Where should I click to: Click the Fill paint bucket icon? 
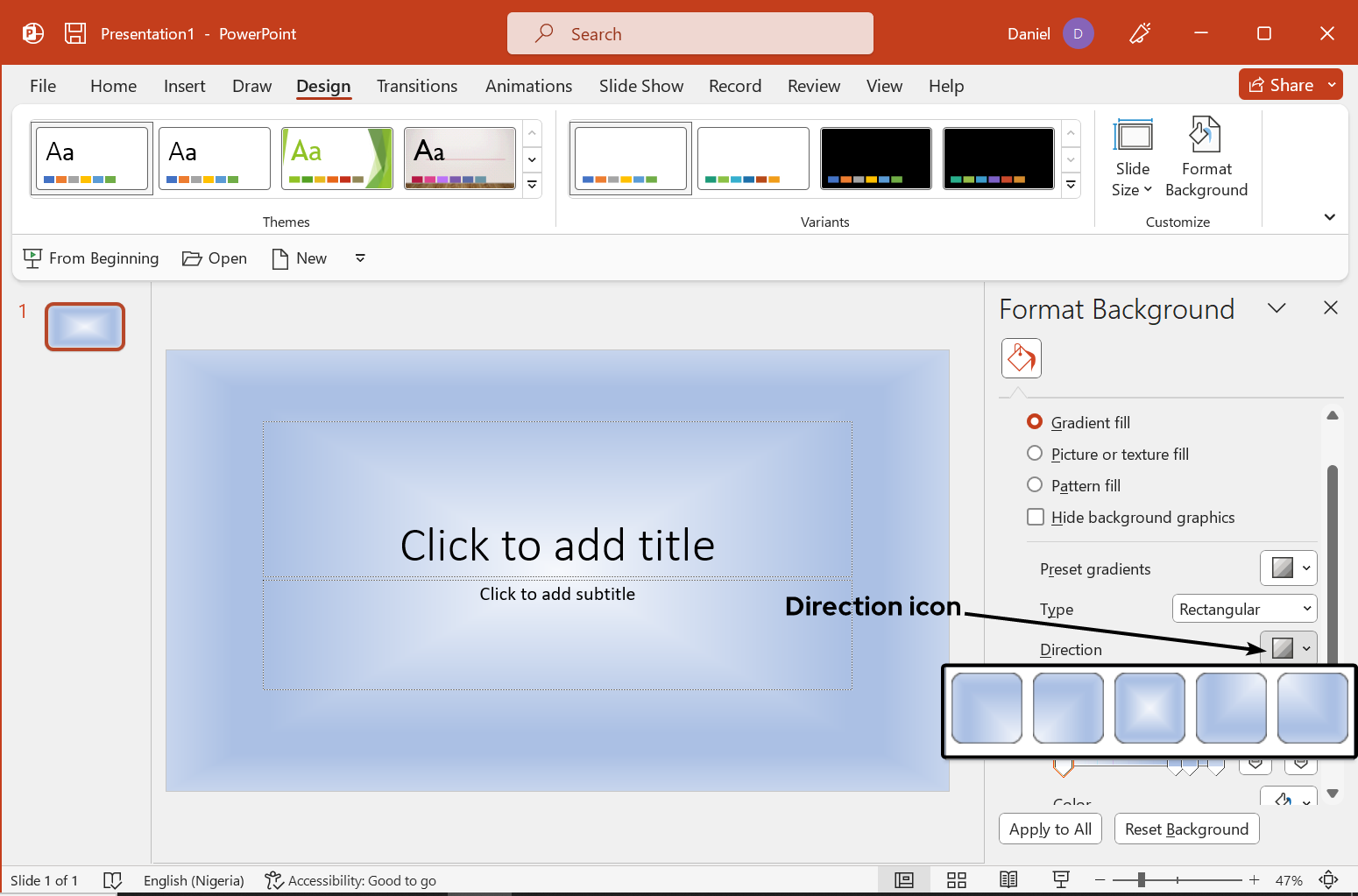point(1021,358)
